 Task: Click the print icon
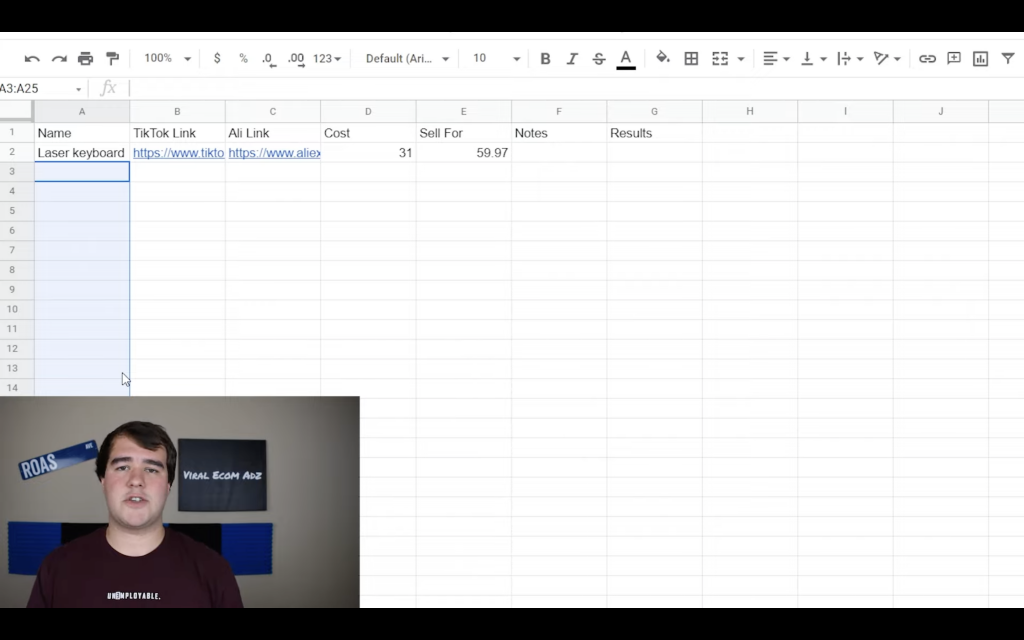(x=86, y=59)
